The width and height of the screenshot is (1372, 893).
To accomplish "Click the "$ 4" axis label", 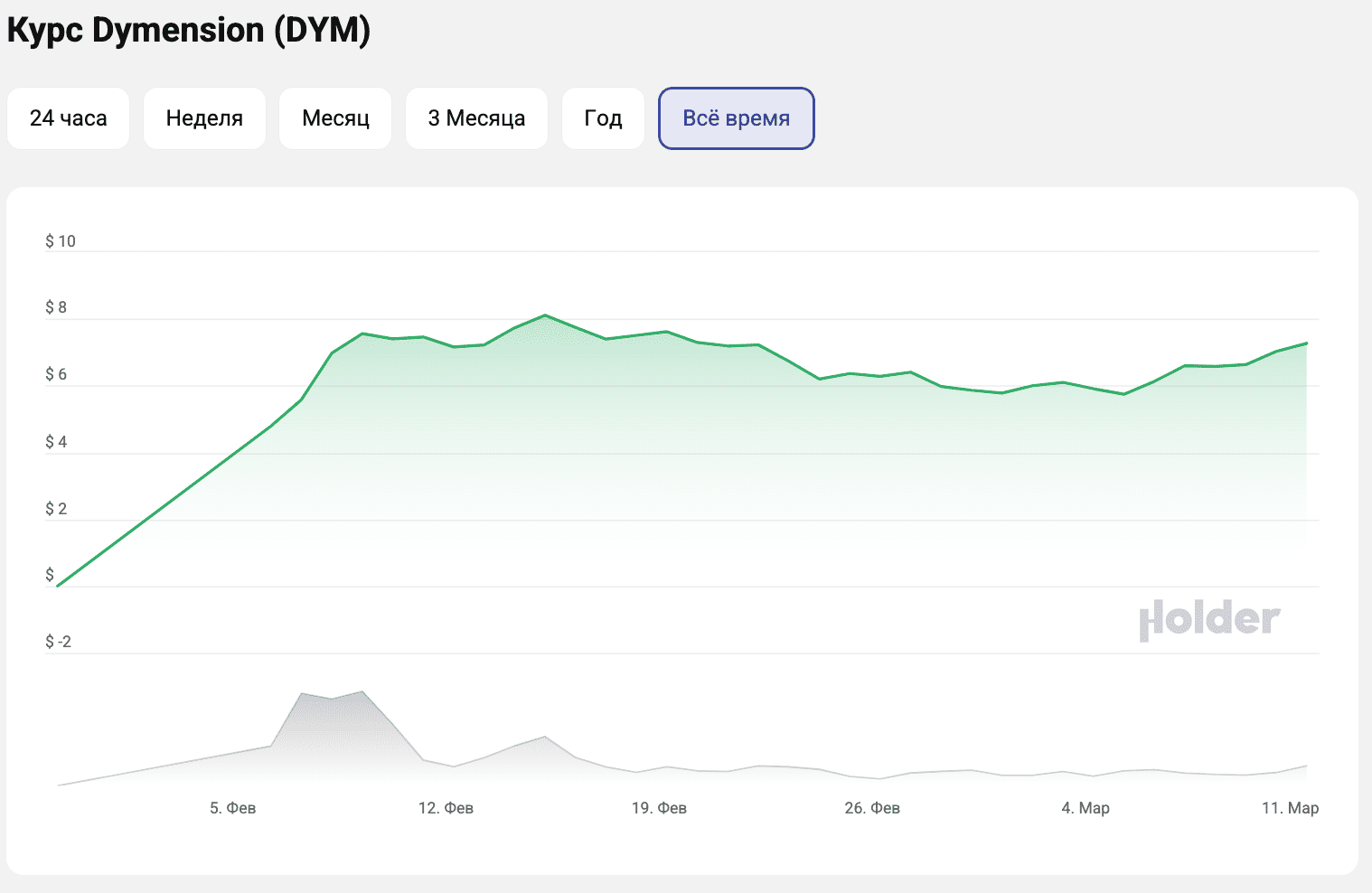I will (x=56, y=442).
